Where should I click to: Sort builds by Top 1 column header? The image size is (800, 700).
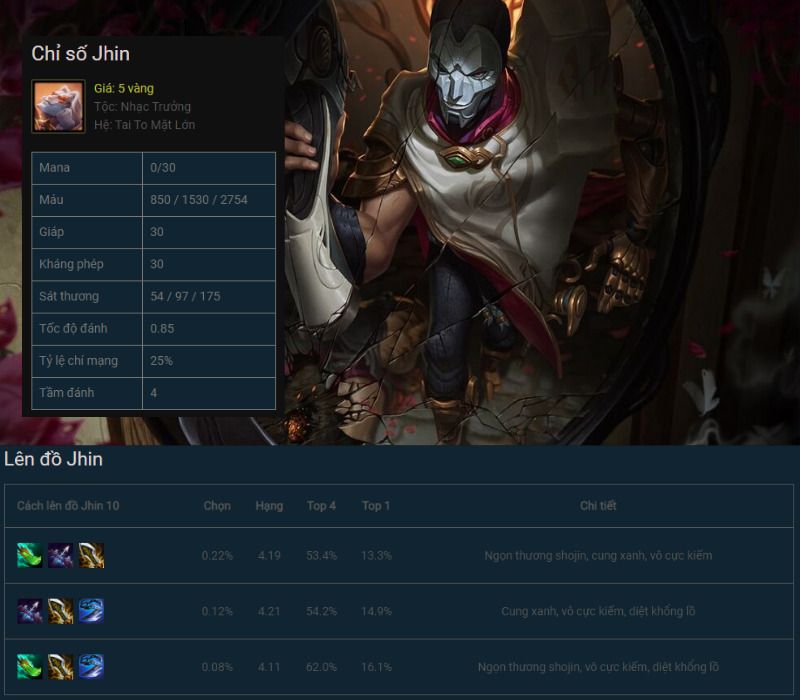pyautogui.click(x=376, y=506)
